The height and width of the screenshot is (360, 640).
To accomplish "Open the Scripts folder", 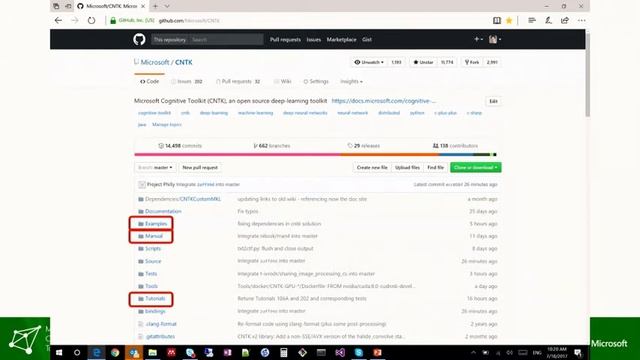I will (153, 249).
